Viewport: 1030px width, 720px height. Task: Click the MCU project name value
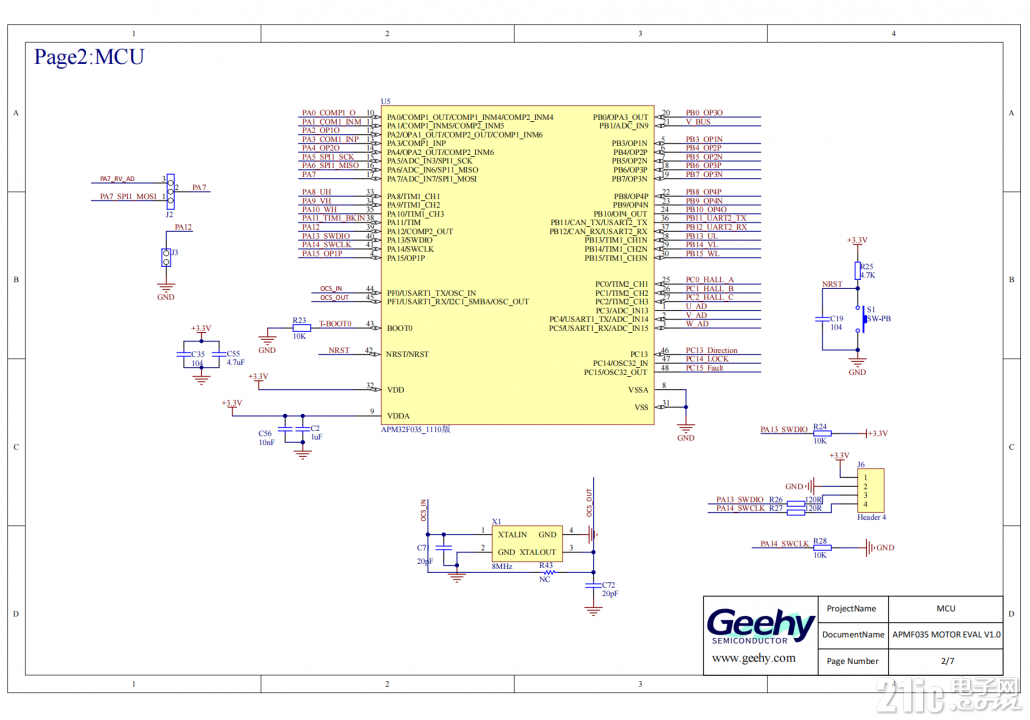pos(946,608)
